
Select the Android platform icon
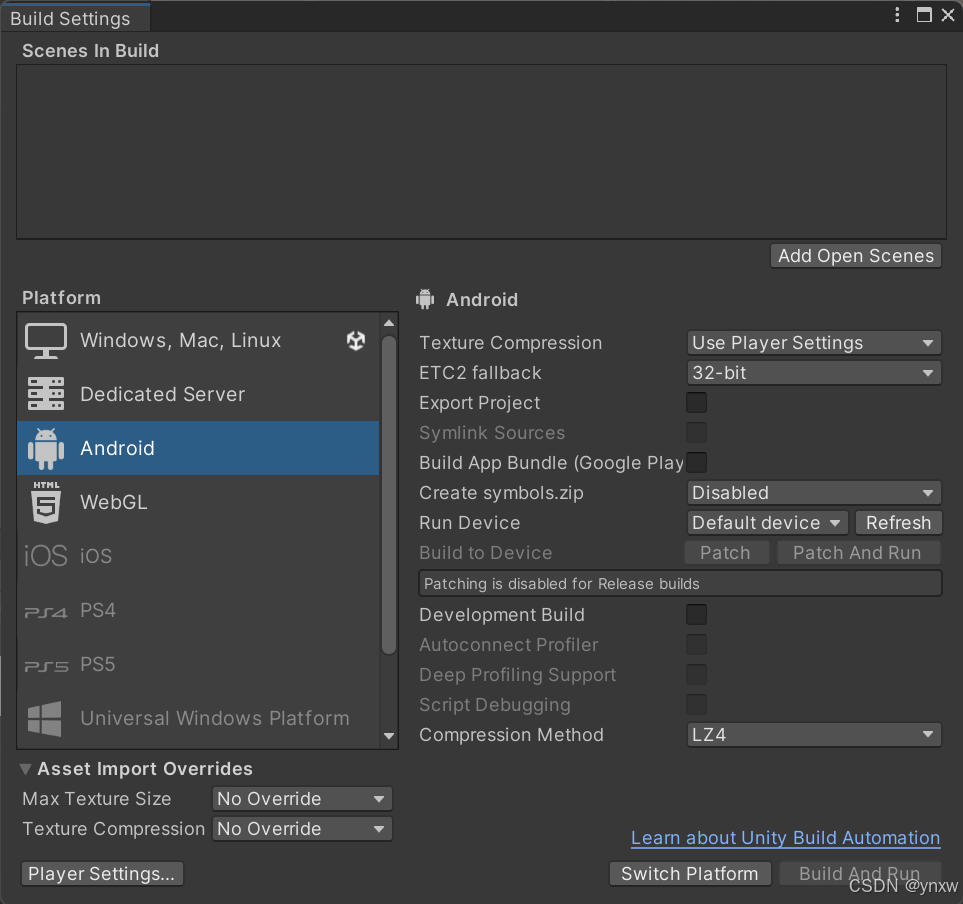tap(45, 448)
